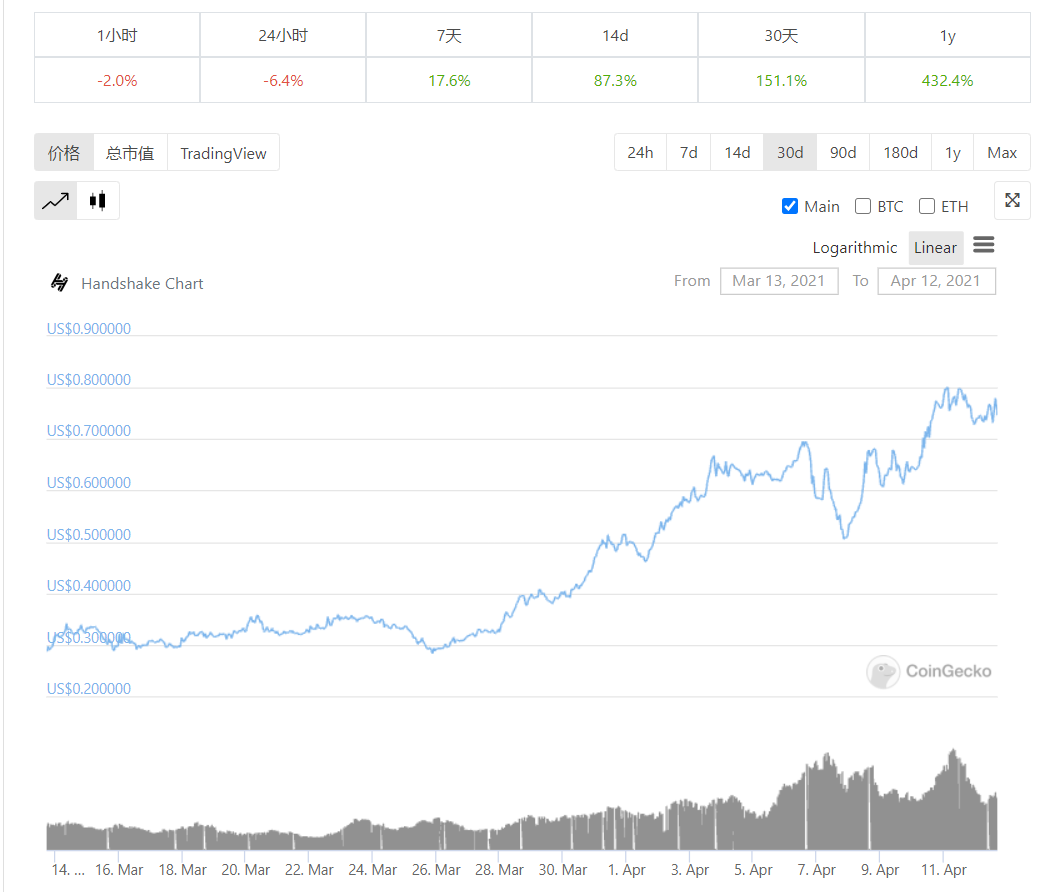This screenshot has height=892, width=1054.
Task: Enable the BTC comparison checkbox
Action: (x=862, y=206)
